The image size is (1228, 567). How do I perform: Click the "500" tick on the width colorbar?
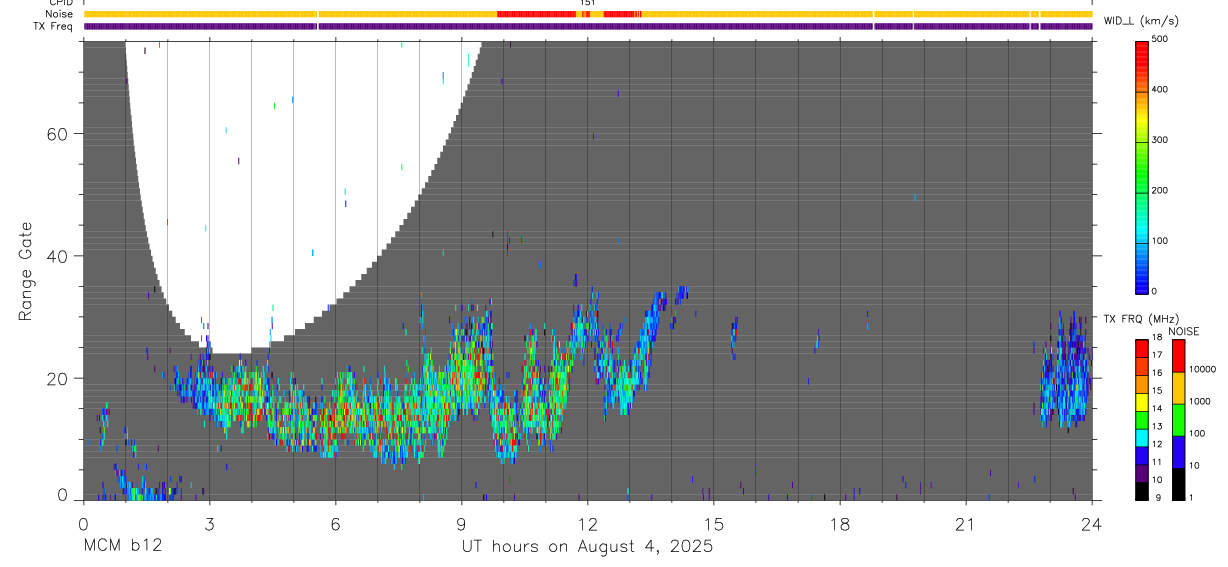pyautogui.click(x=1159, y=39)
